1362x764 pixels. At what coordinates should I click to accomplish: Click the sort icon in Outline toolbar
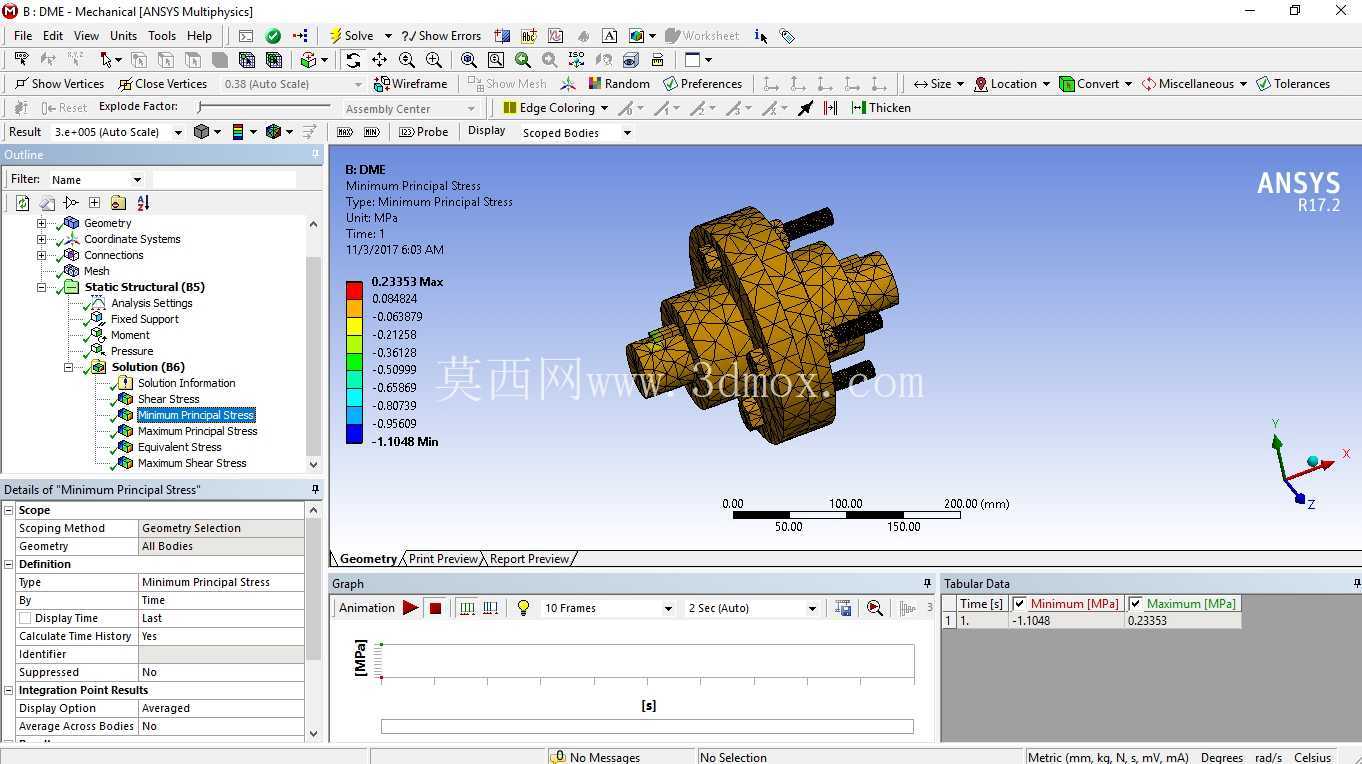(143, 203)
